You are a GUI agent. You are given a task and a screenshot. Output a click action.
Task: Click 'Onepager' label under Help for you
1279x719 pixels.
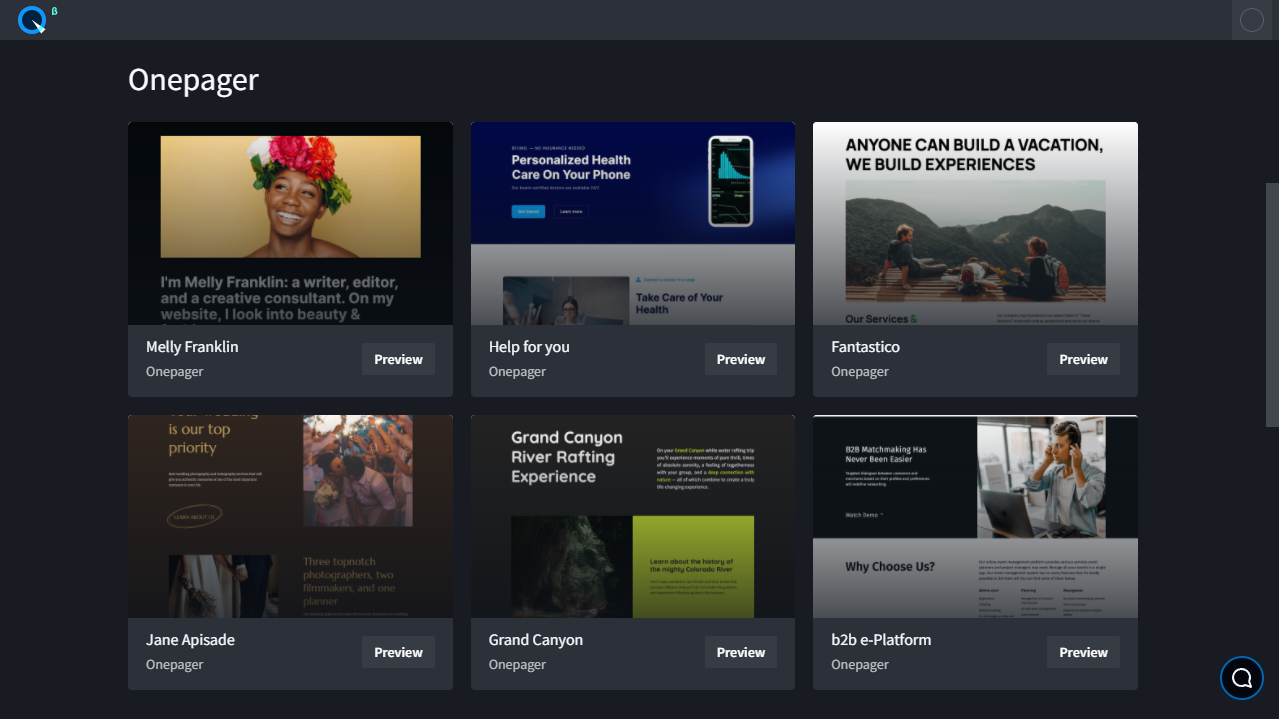[x=518, y=372]
